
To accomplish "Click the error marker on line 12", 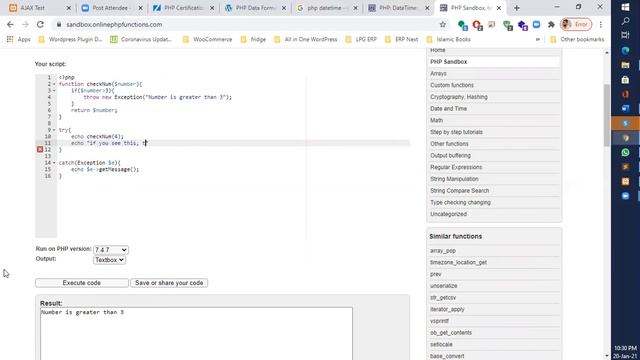I will 40,149.
